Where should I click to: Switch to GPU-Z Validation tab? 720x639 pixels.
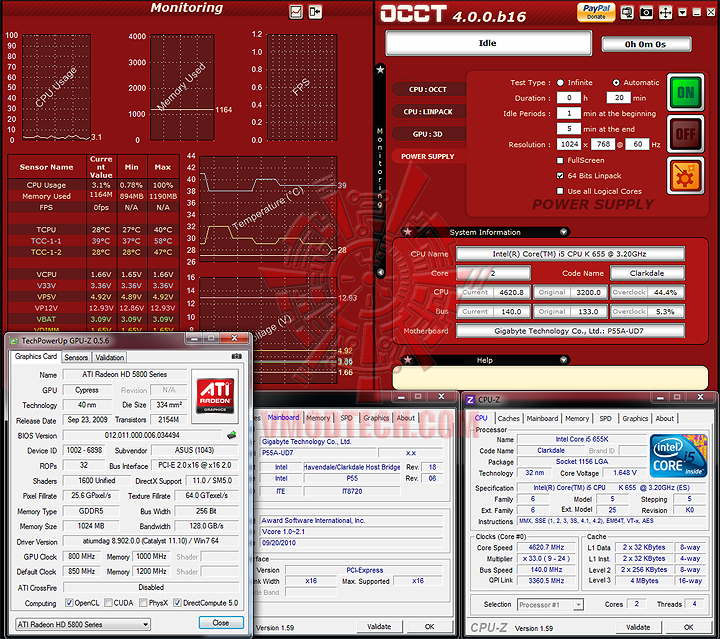click(x=110, y=357)
